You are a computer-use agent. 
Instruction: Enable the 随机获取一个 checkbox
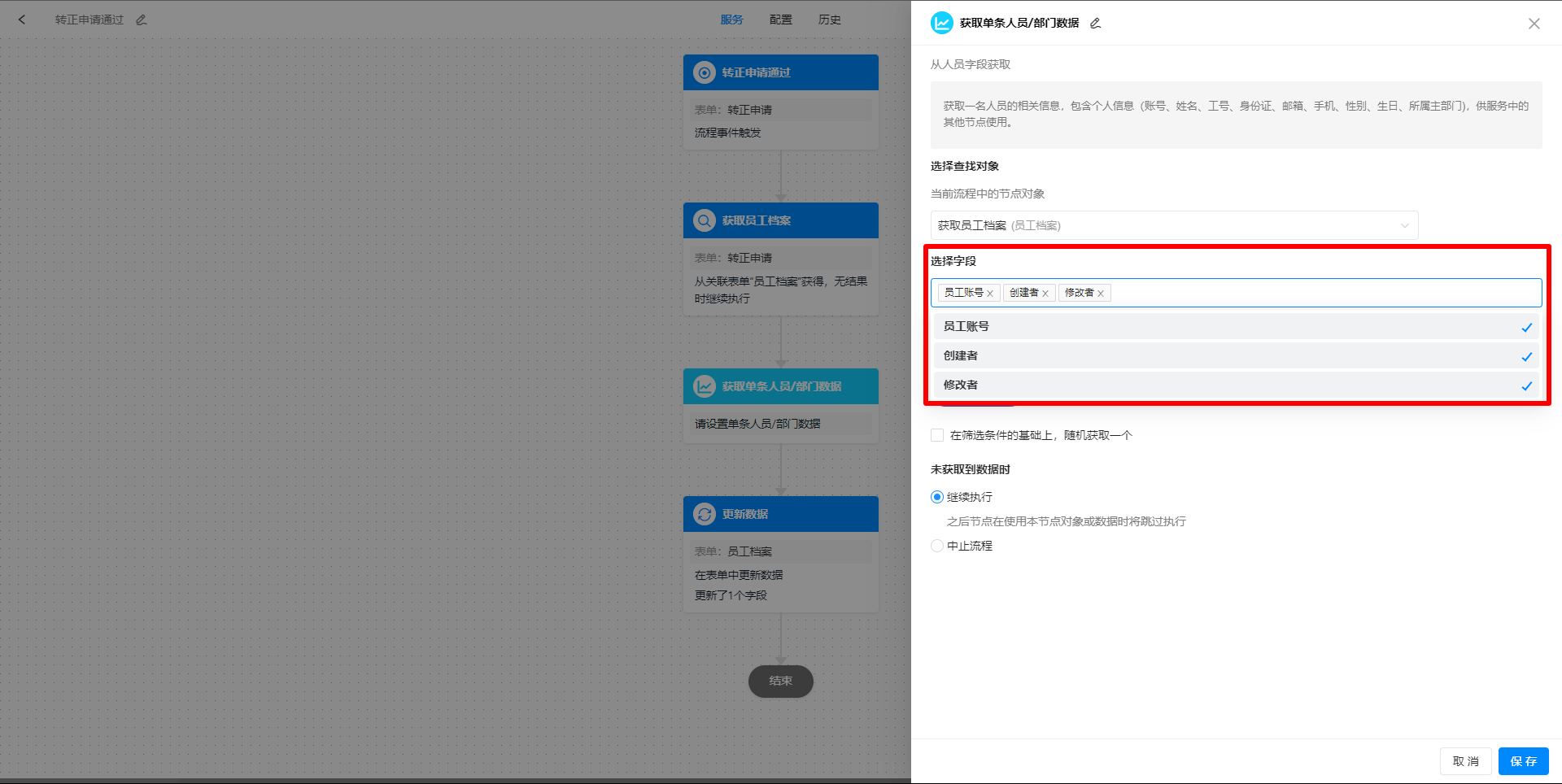[x=936, y=435]
